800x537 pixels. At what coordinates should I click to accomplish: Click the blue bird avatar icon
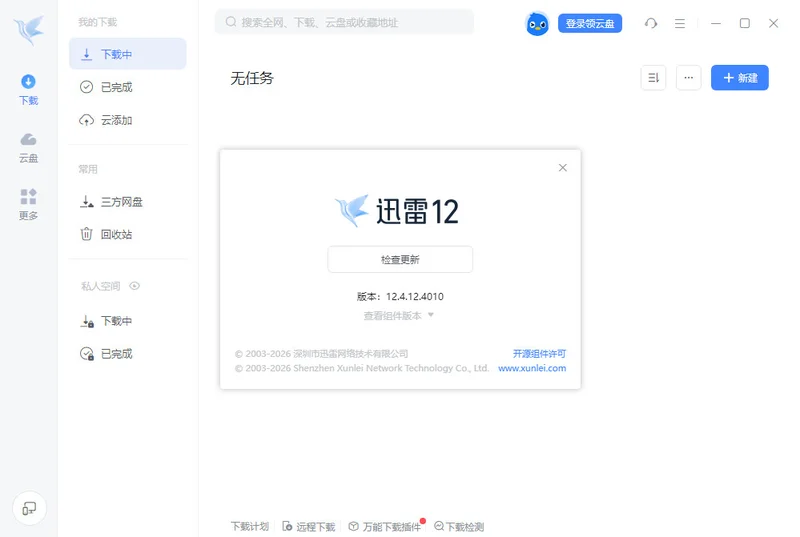pyautogui.click(x=537, y=23)
